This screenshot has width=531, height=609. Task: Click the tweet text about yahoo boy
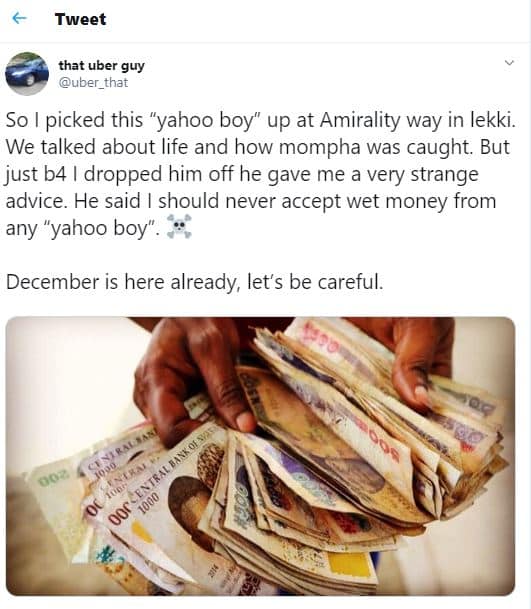(x=260, y=174)
